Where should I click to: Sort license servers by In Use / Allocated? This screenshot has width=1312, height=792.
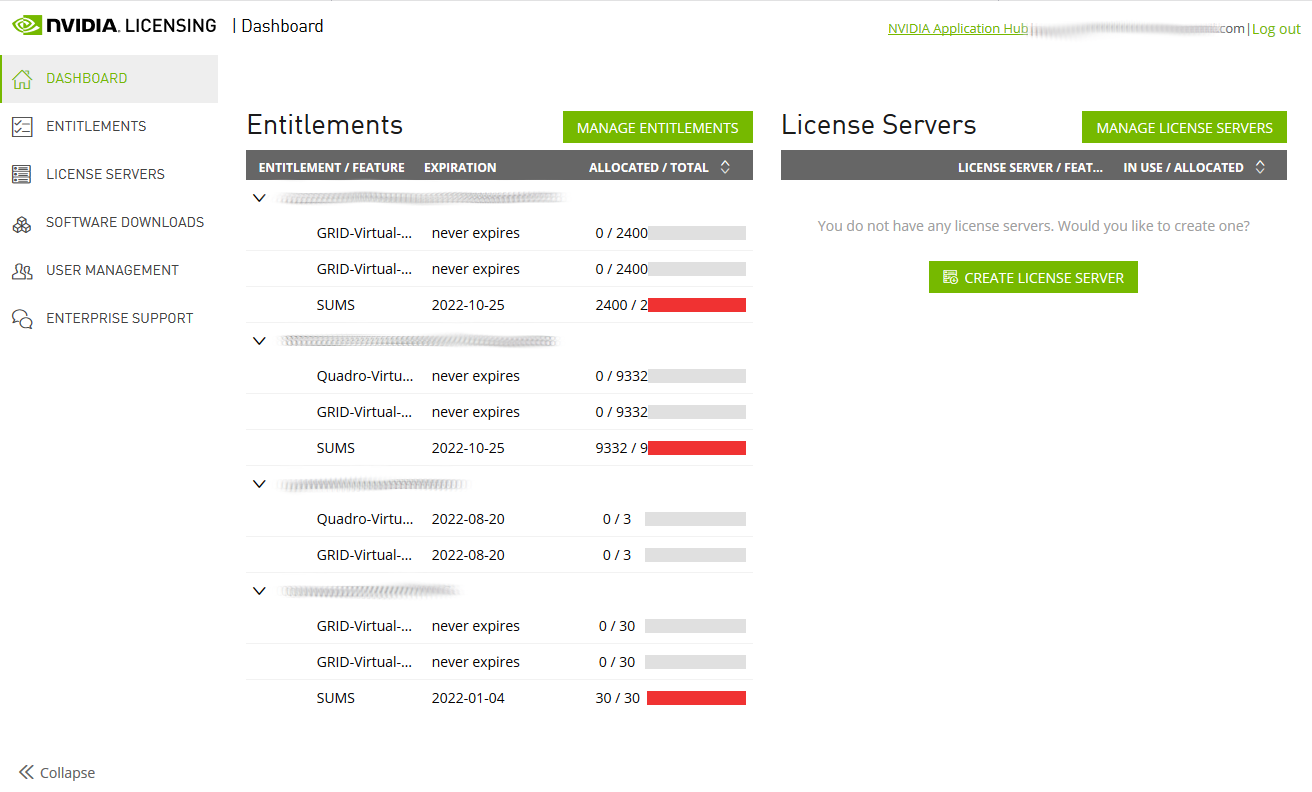[x=1260, y=167]
